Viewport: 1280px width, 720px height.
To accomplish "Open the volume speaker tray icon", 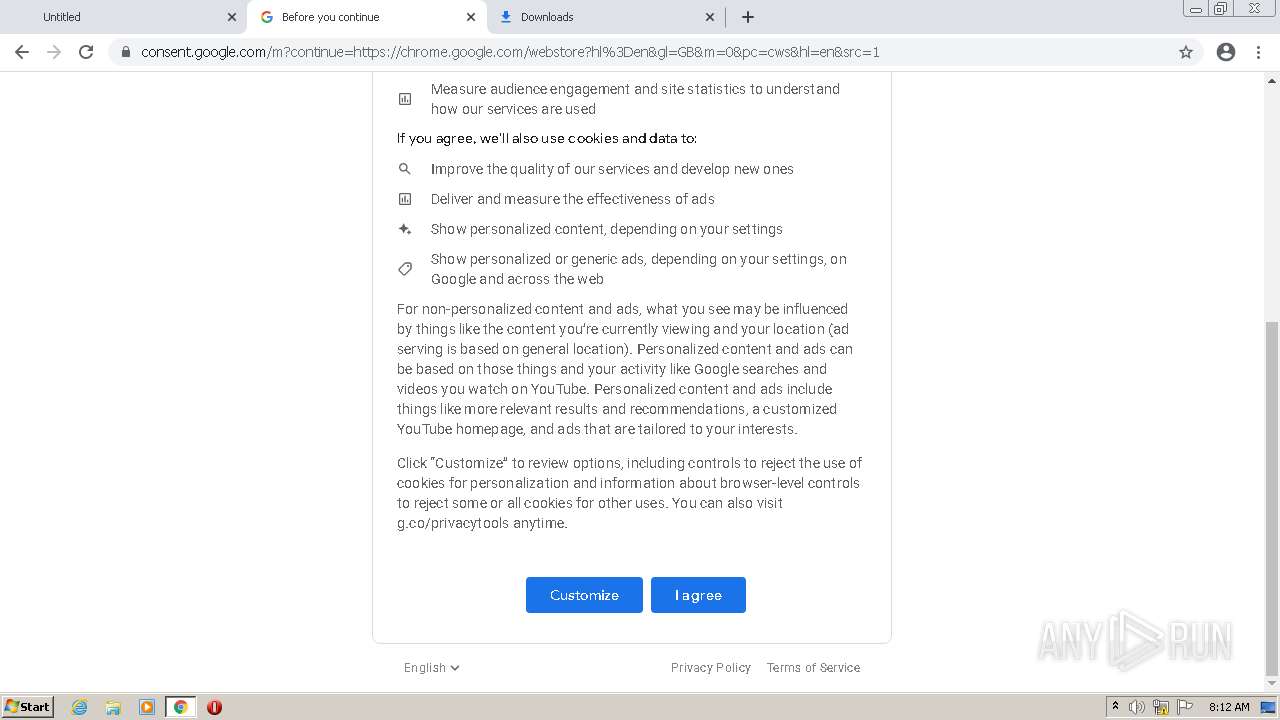I will tap(1137, 707).
